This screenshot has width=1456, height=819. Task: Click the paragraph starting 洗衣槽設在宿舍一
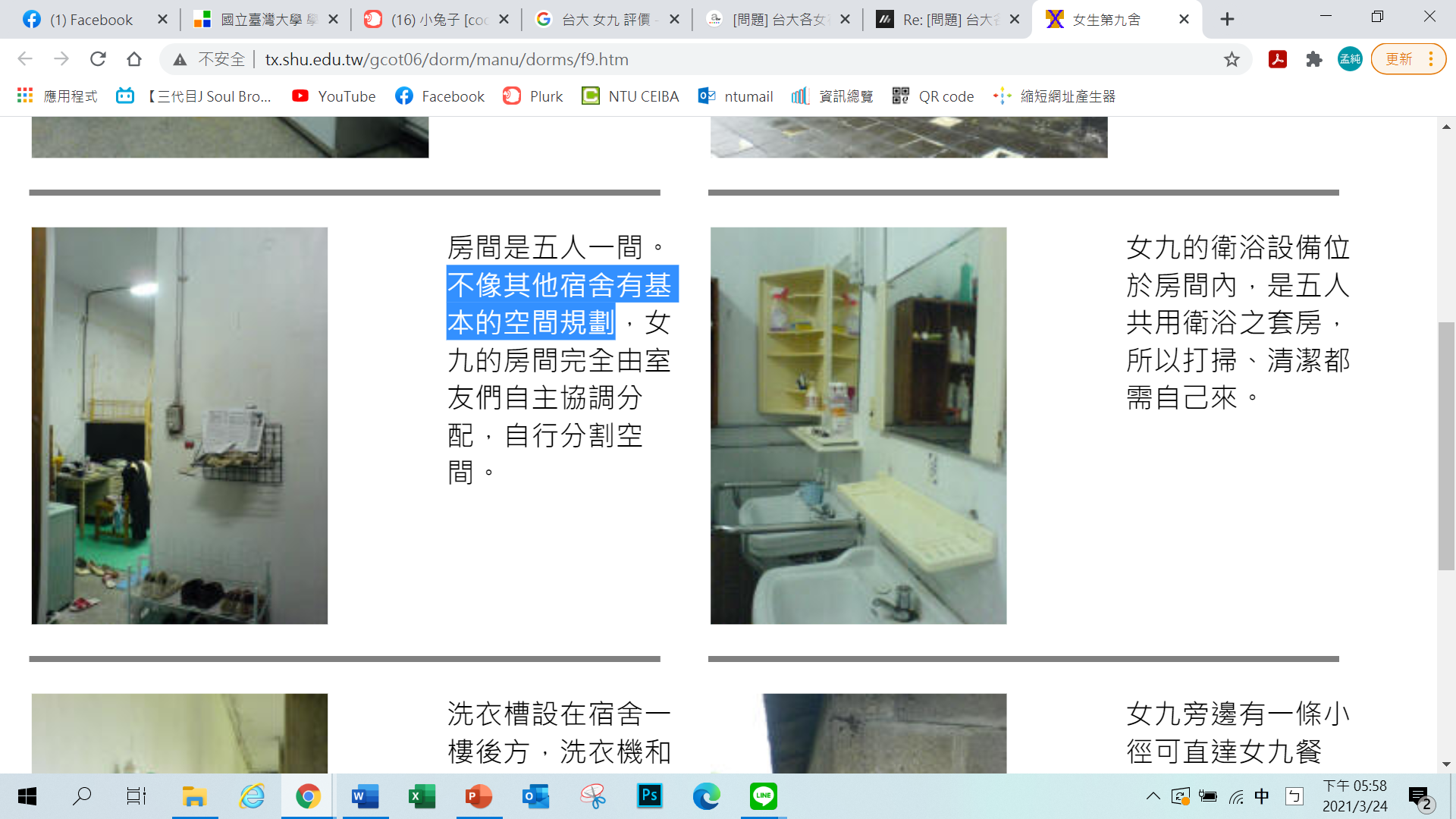point(560,733)
